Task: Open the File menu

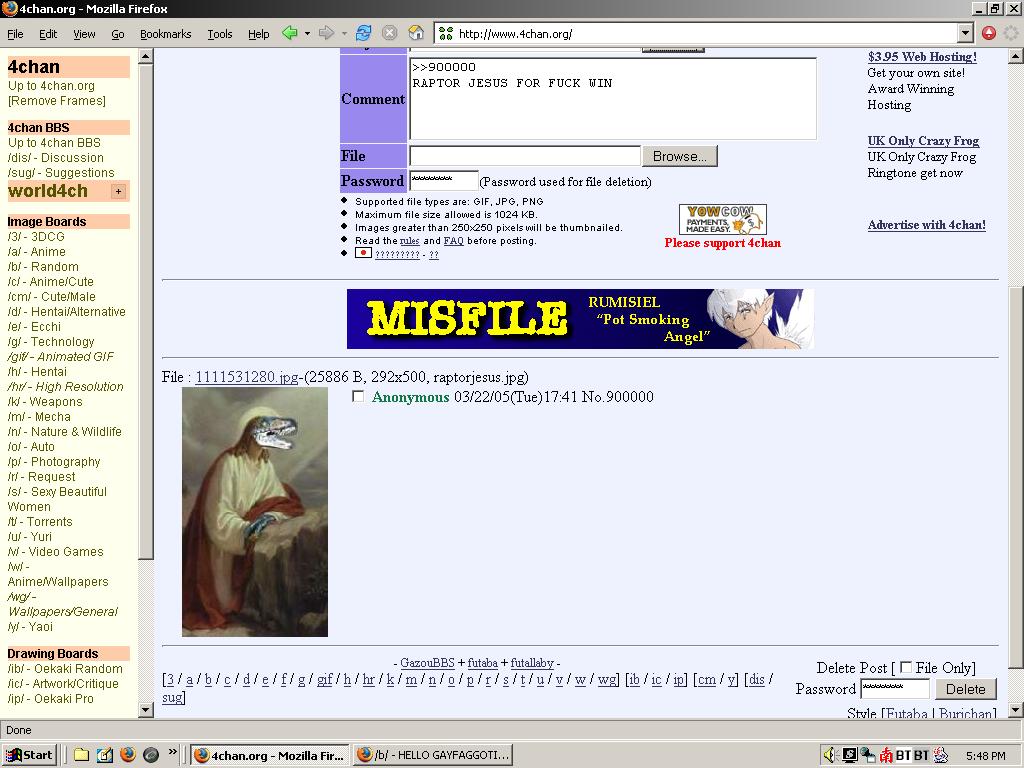Action: (x=15, y=34)
